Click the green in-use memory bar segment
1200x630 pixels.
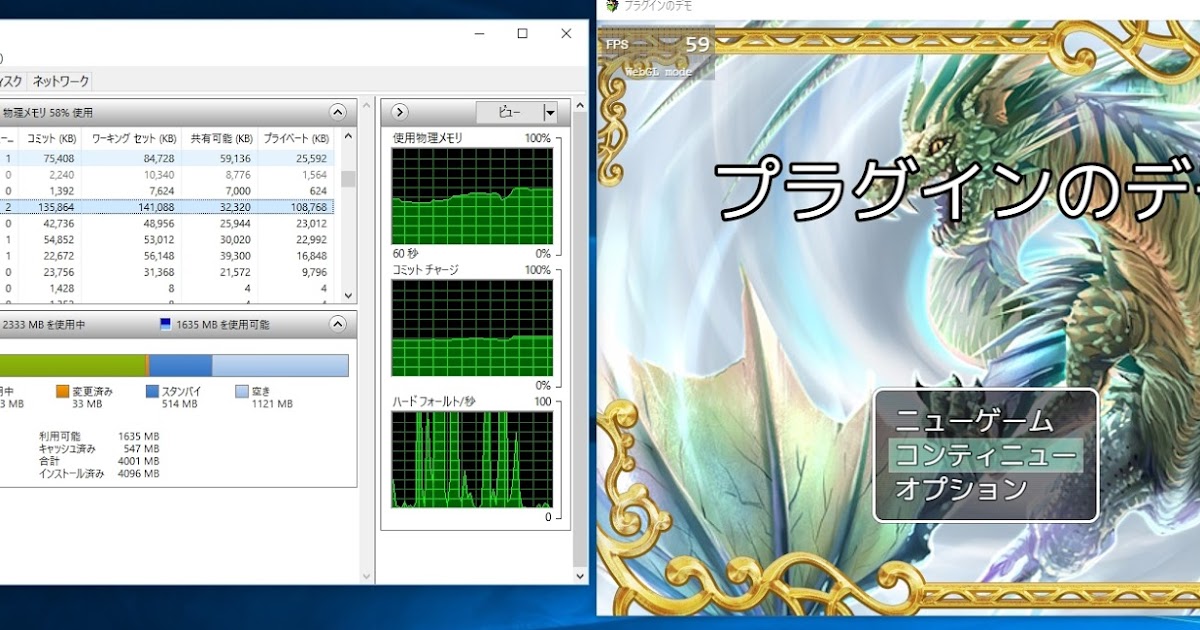click(x=73, y=365)
